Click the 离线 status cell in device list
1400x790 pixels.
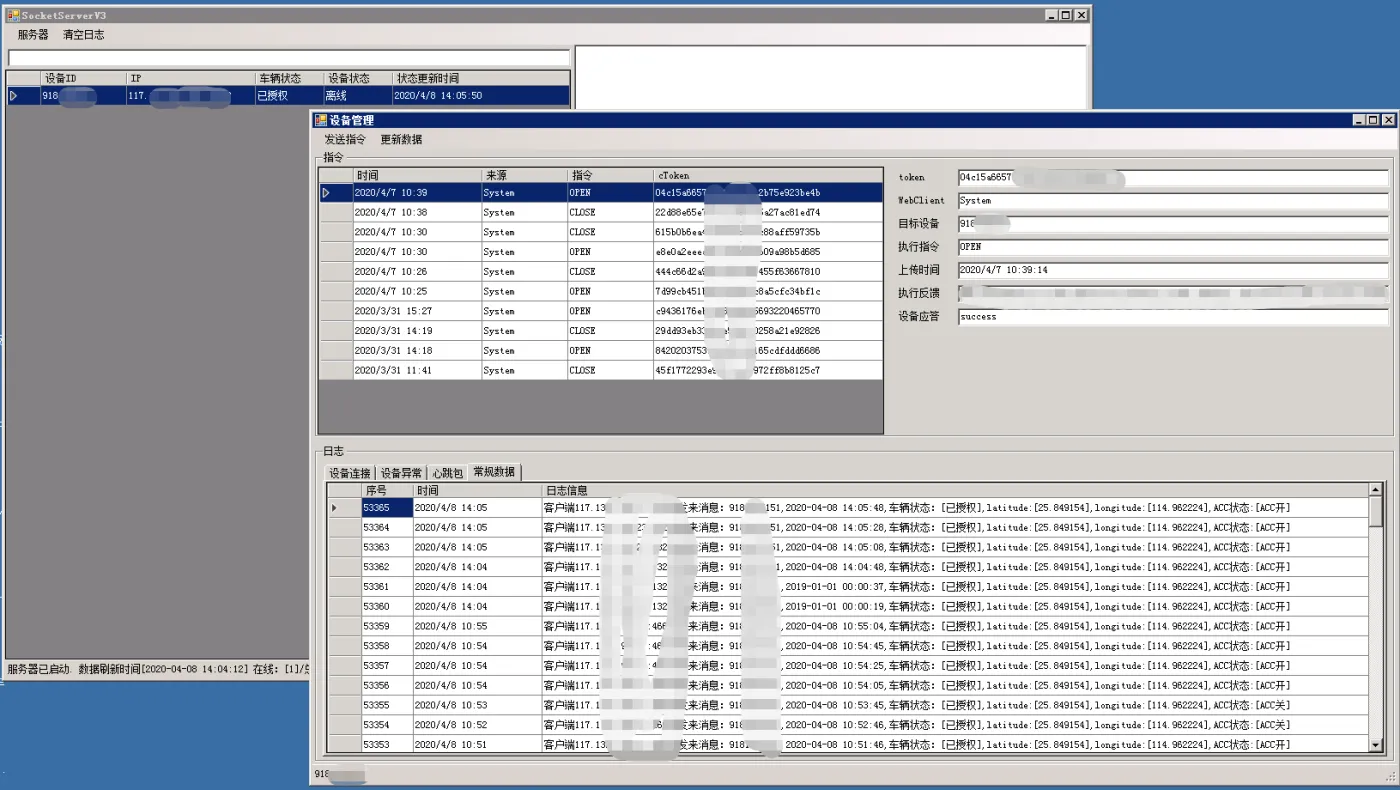tap(357, 96)
